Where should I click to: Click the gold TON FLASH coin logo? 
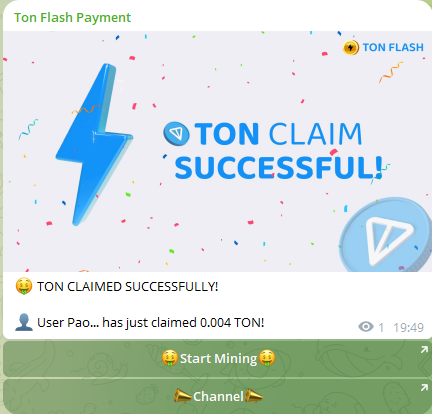point(351,47)
